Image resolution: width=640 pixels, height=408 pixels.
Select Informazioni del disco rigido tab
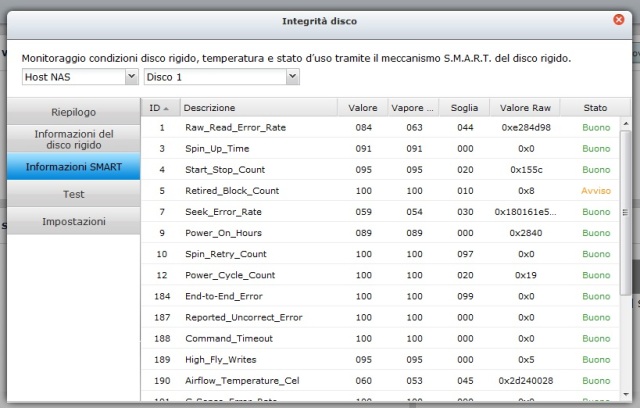point(73,139)
